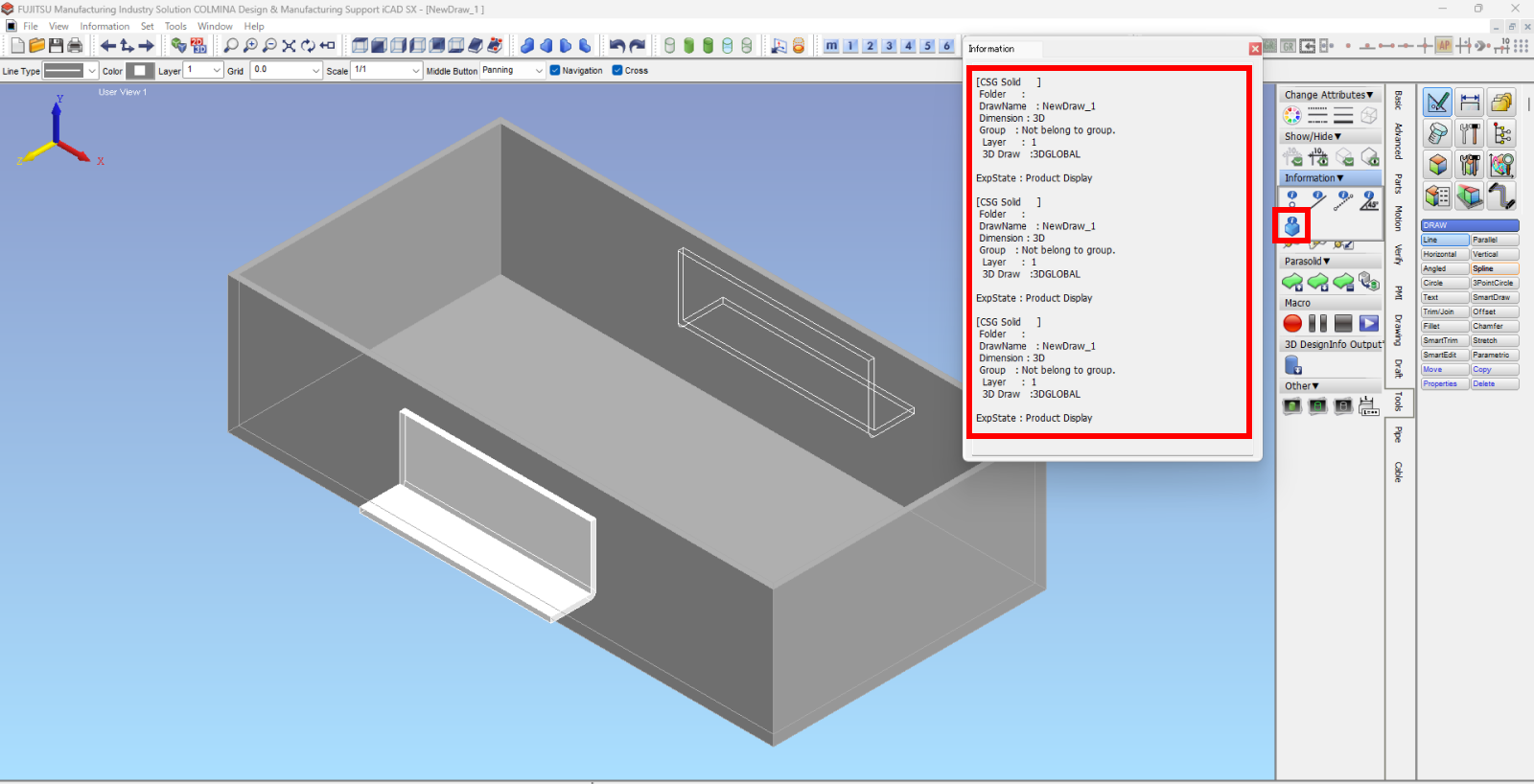Click the 3D solid information icon

(x=1291, y=226)
